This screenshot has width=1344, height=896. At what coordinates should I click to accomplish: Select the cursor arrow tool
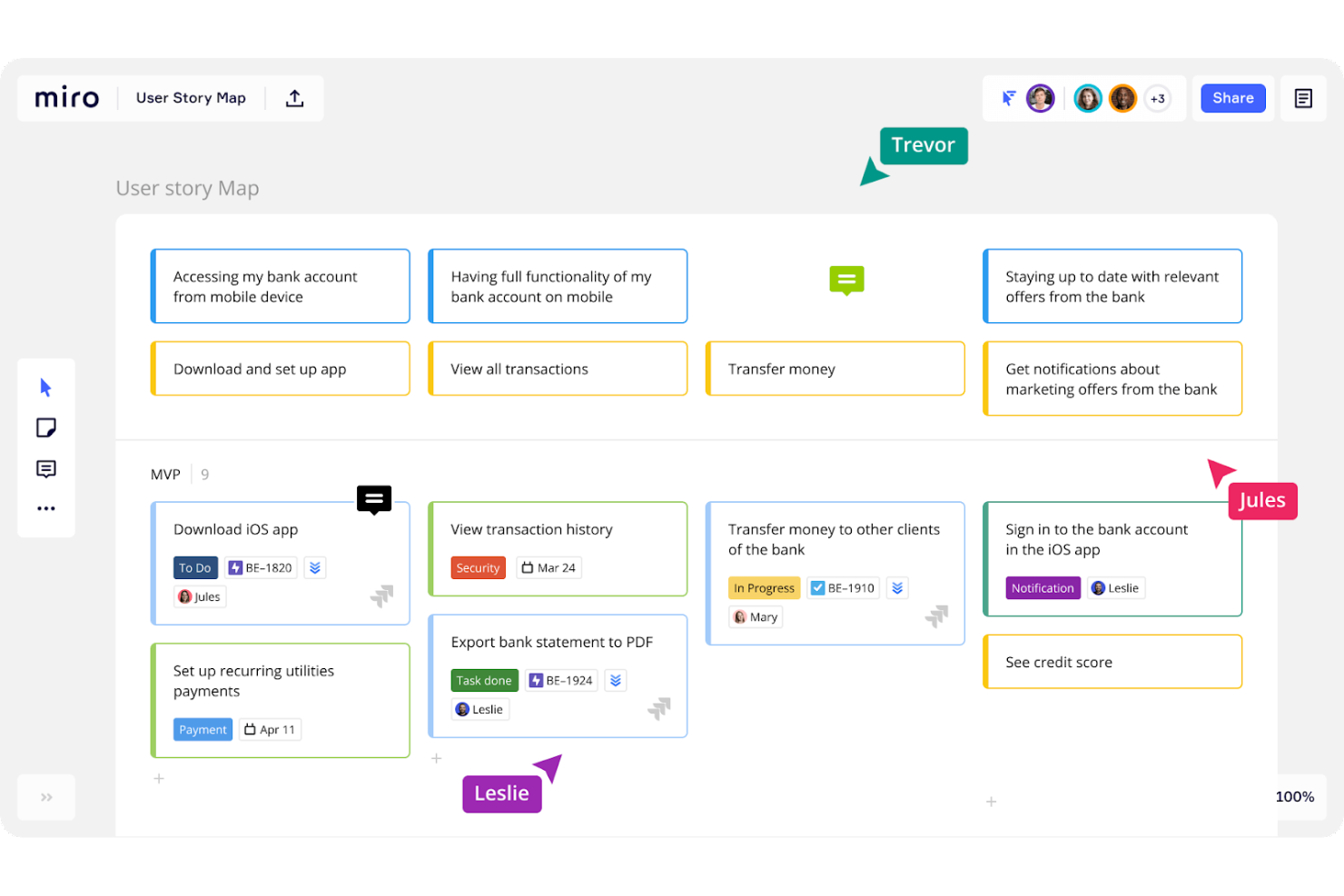point(45,388)
